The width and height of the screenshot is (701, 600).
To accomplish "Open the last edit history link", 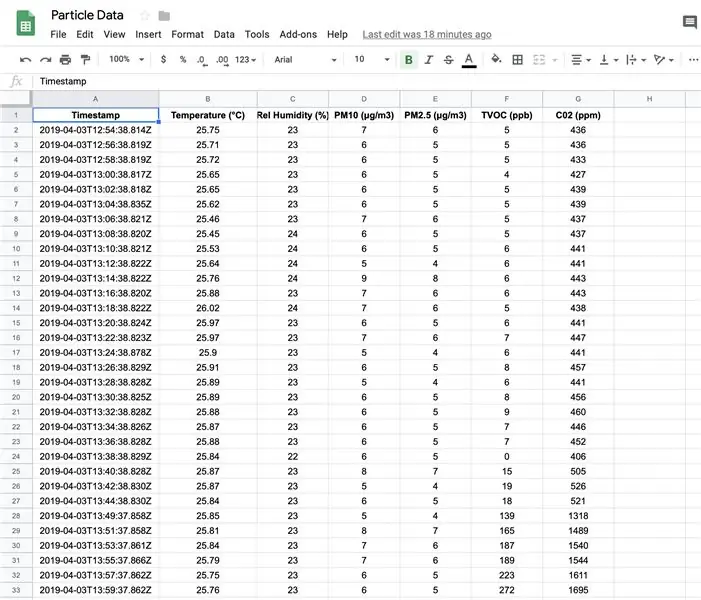I will coord(427,34).
